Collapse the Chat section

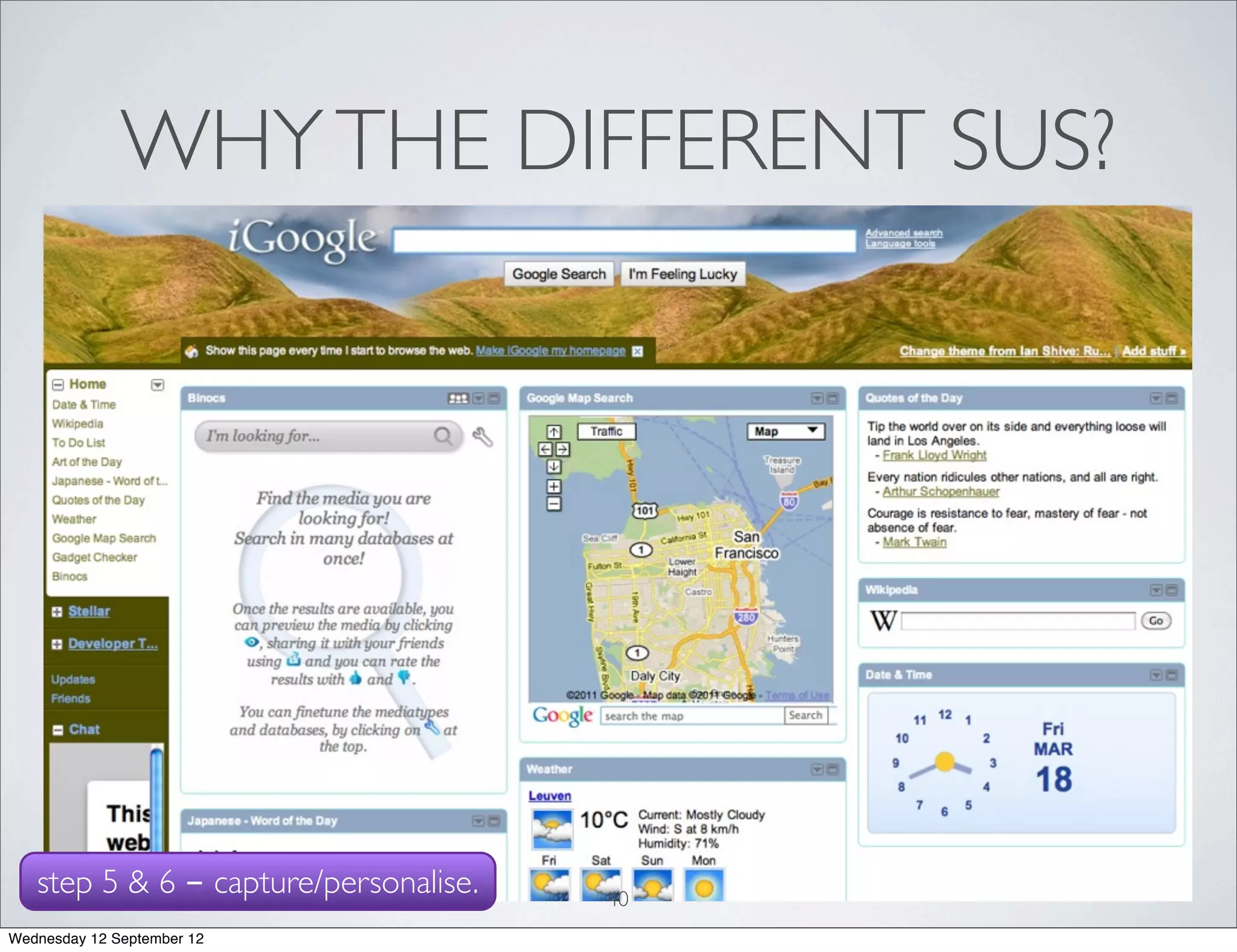(58, 730)
